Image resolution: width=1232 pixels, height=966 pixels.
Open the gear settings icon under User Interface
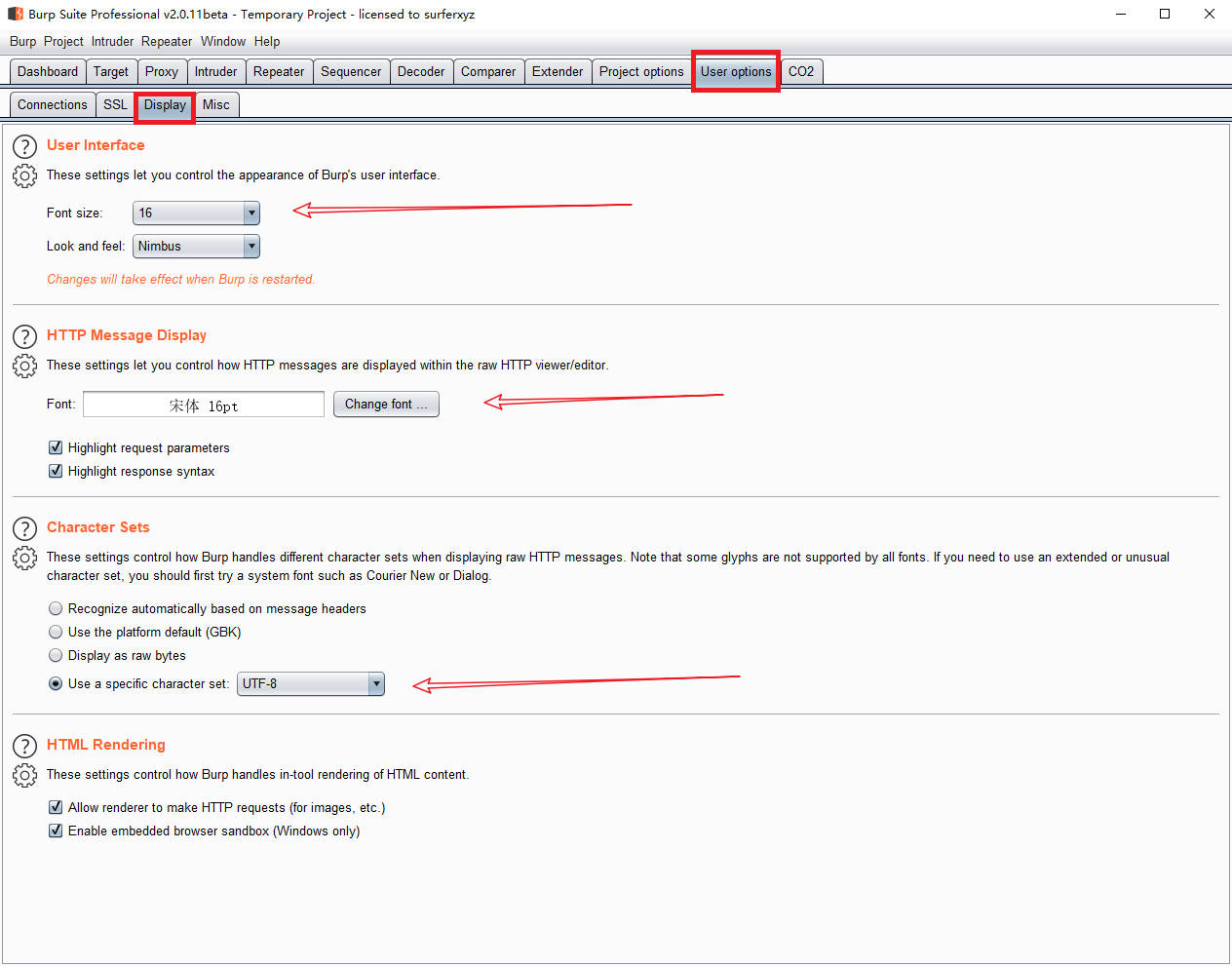(24, 176)
